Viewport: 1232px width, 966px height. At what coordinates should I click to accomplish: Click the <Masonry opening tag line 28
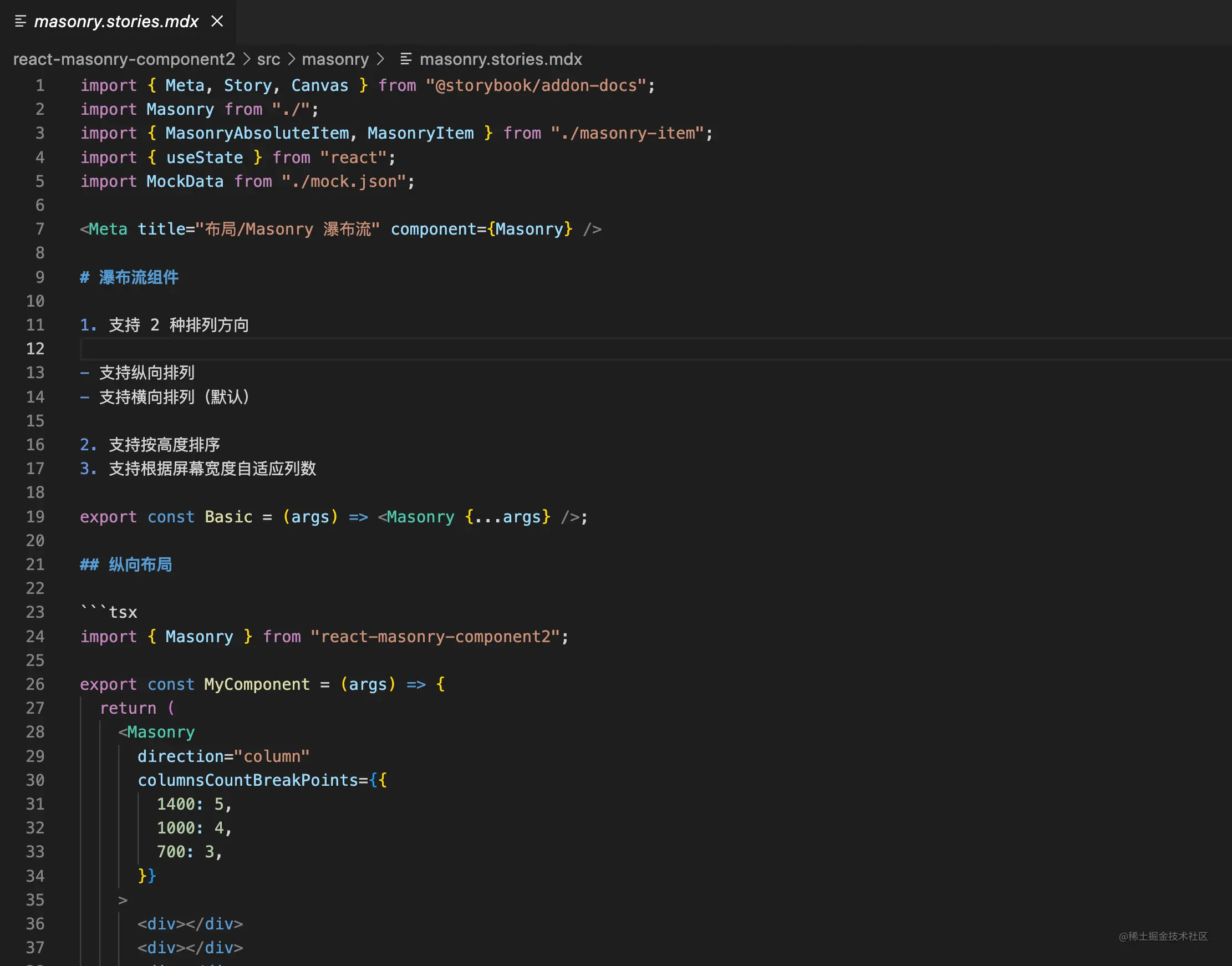coord(156,732)
